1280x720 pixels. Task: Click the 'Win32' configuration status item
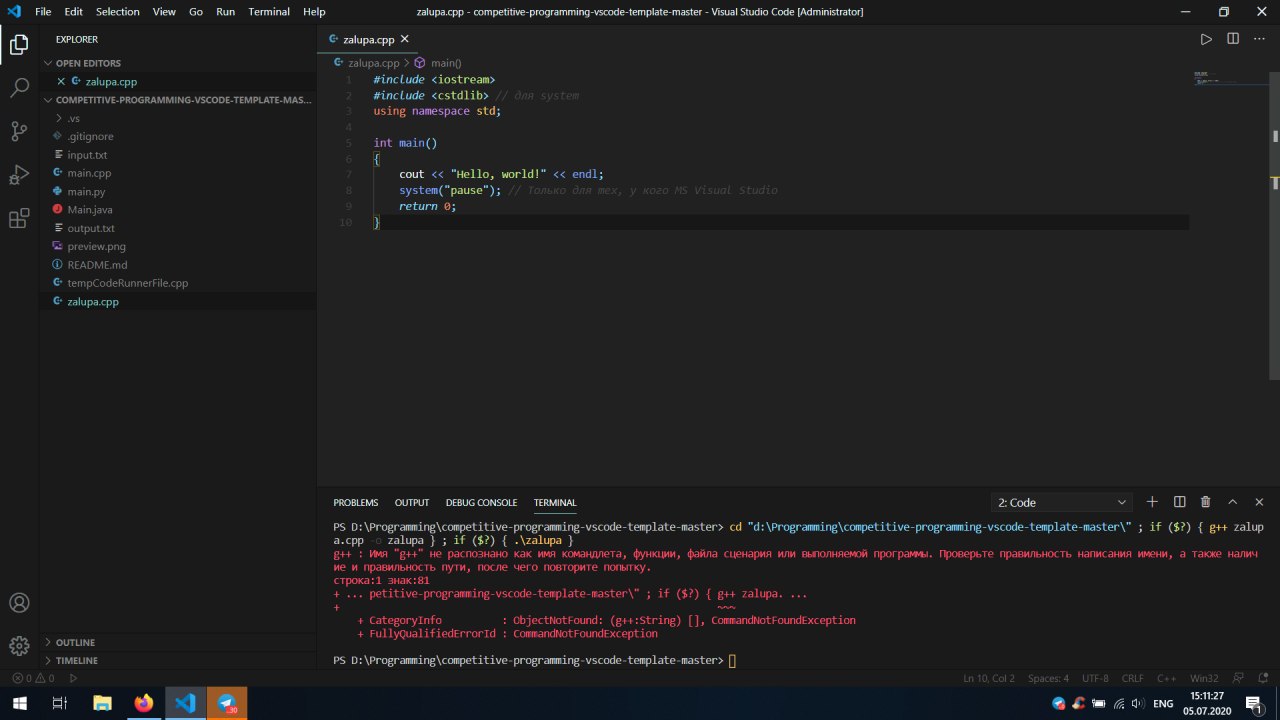1204,678
